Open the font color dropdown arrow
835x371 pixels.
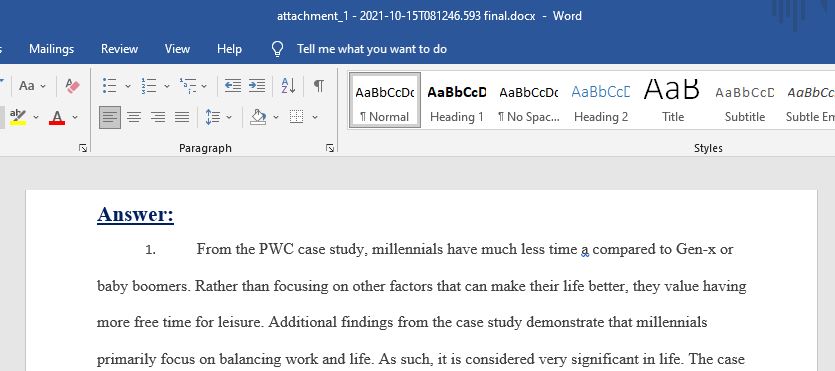point(75,117)
